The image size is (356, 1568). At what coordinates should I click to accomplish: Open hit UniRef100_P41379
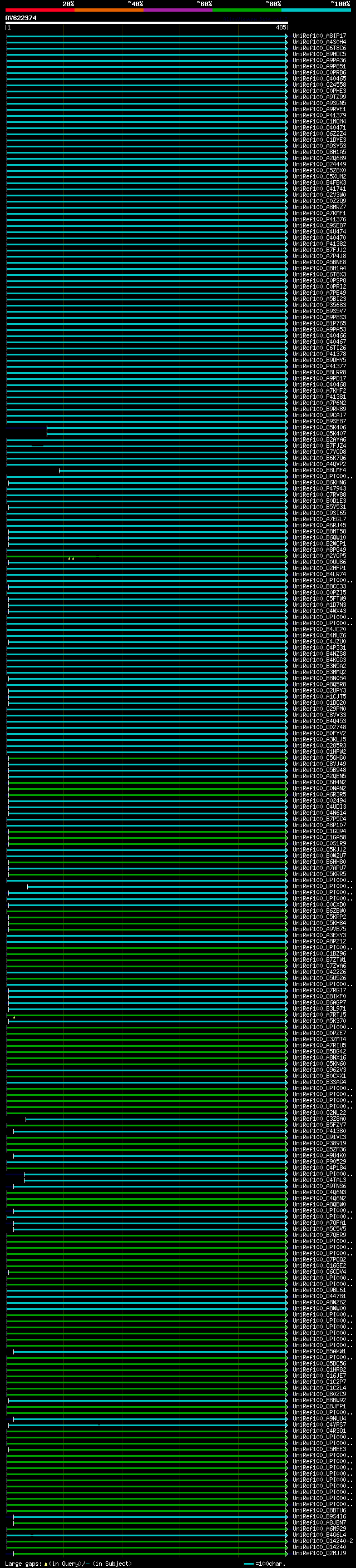(x=319, y=116)
